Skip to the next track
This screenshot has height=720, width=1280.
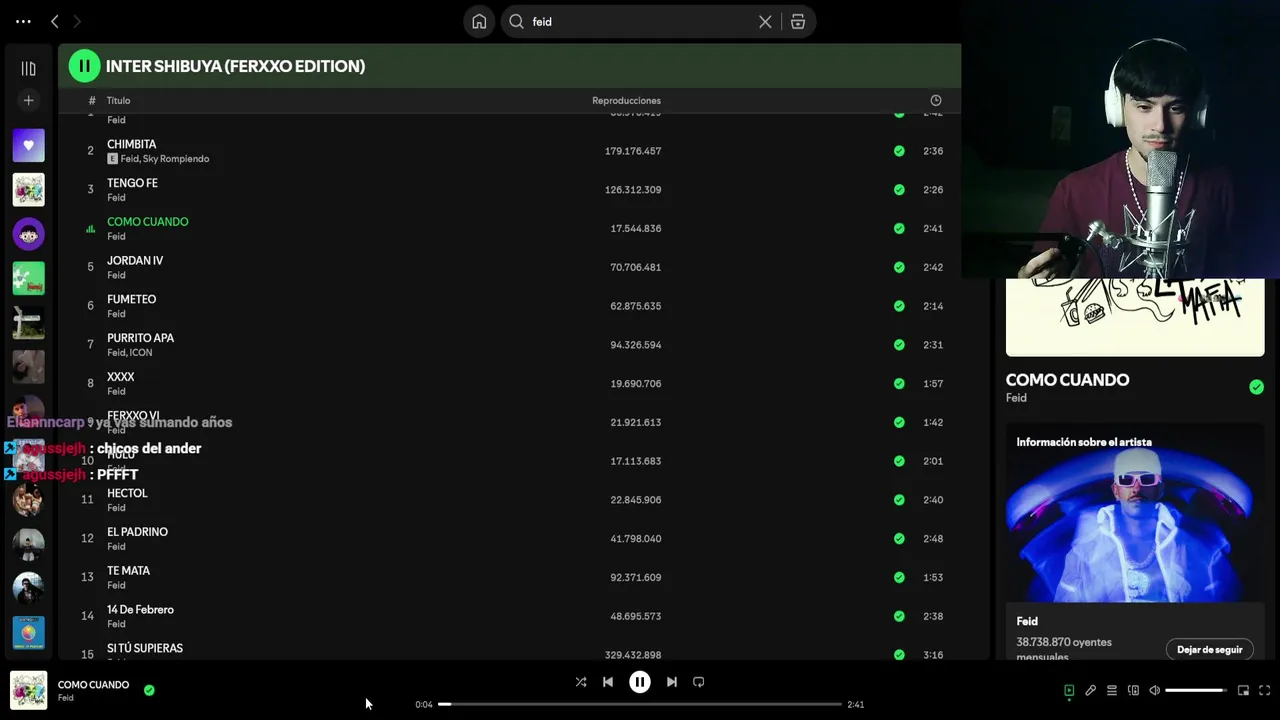672,682
